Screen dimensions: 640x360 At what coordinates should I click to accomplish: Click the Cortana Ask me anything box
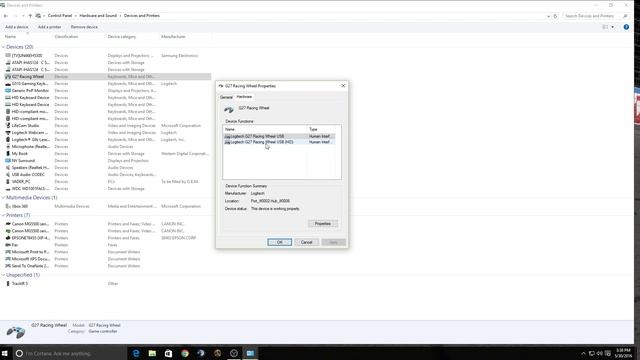click(69, 353)
